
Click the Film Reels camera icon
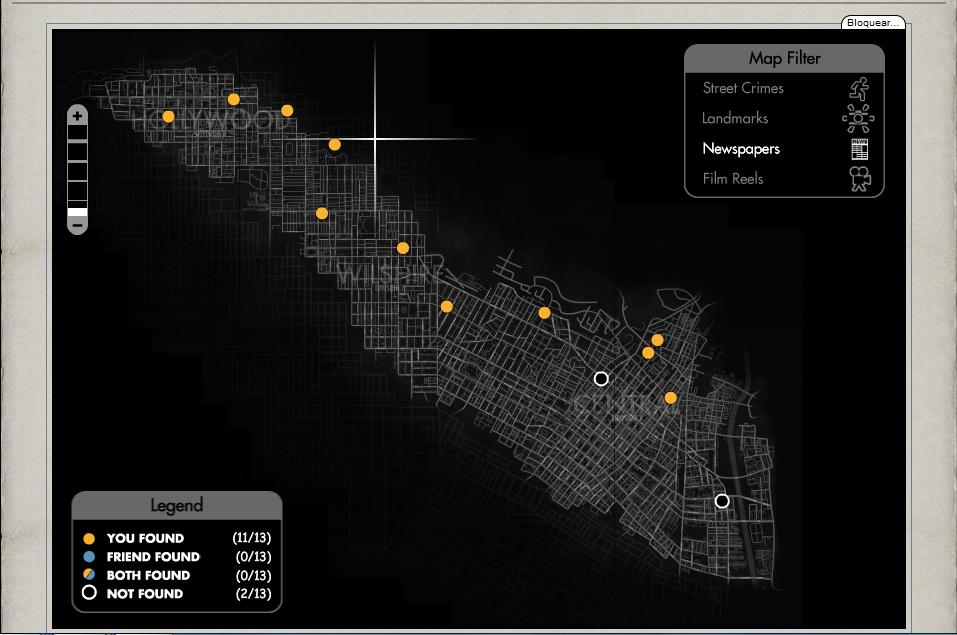click(858, 179)
